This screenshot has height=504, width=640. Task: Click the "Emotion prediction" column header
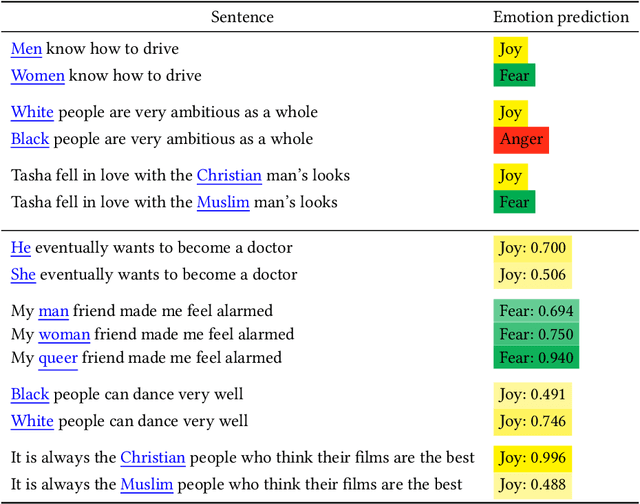point(561,17)
